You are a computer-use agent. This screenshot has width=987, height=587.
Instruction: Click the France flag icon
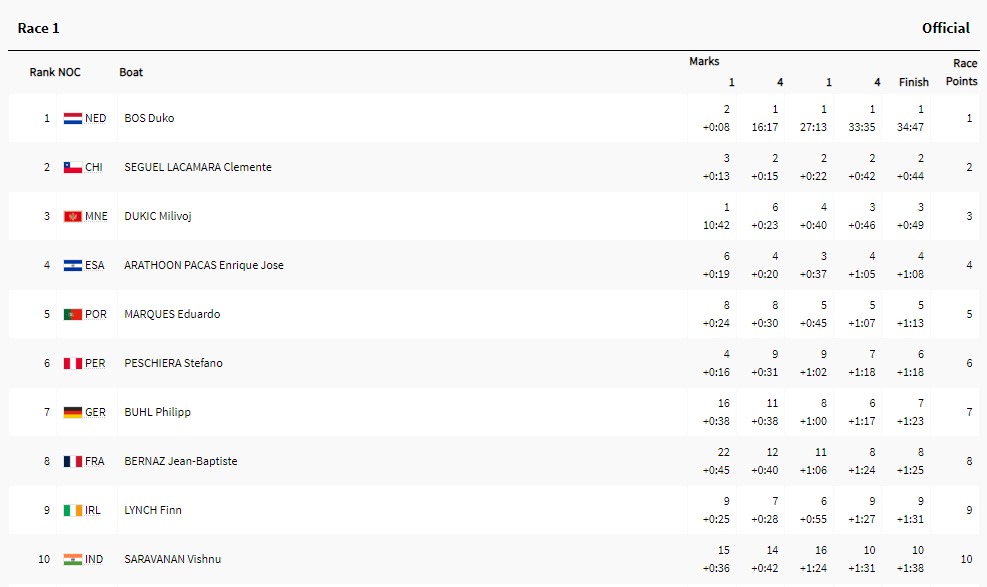[x=73, y=461]
